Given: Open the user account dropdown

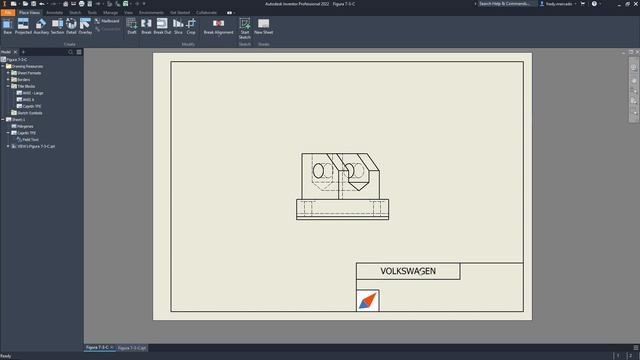Looking at the screenshot, I should click(558, 4).
